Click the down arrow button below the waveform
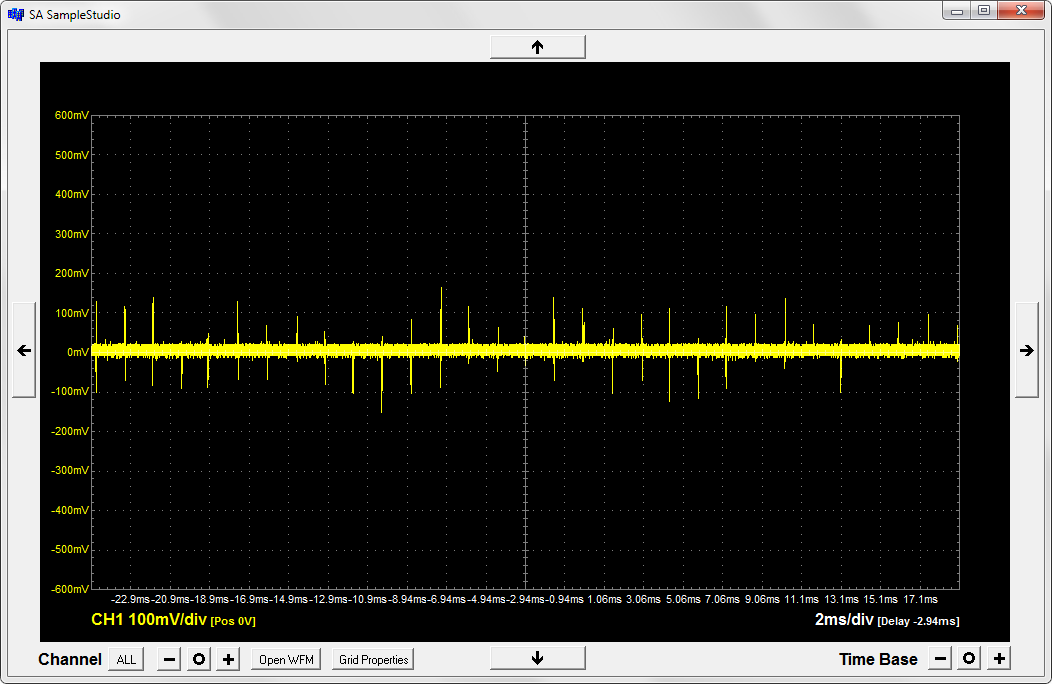Viewport: 1052px width, 684px height. tap(537, 658)
